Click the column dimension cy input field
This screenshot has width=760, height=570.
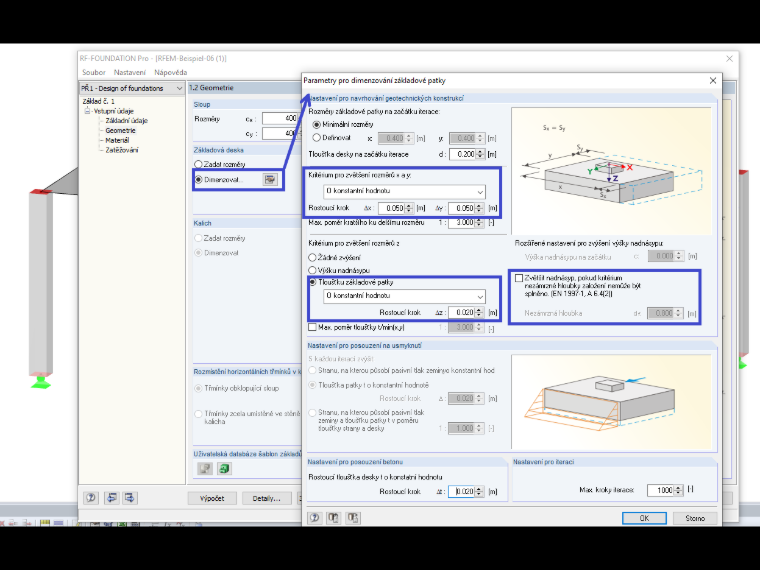click(x=280, y=133)
